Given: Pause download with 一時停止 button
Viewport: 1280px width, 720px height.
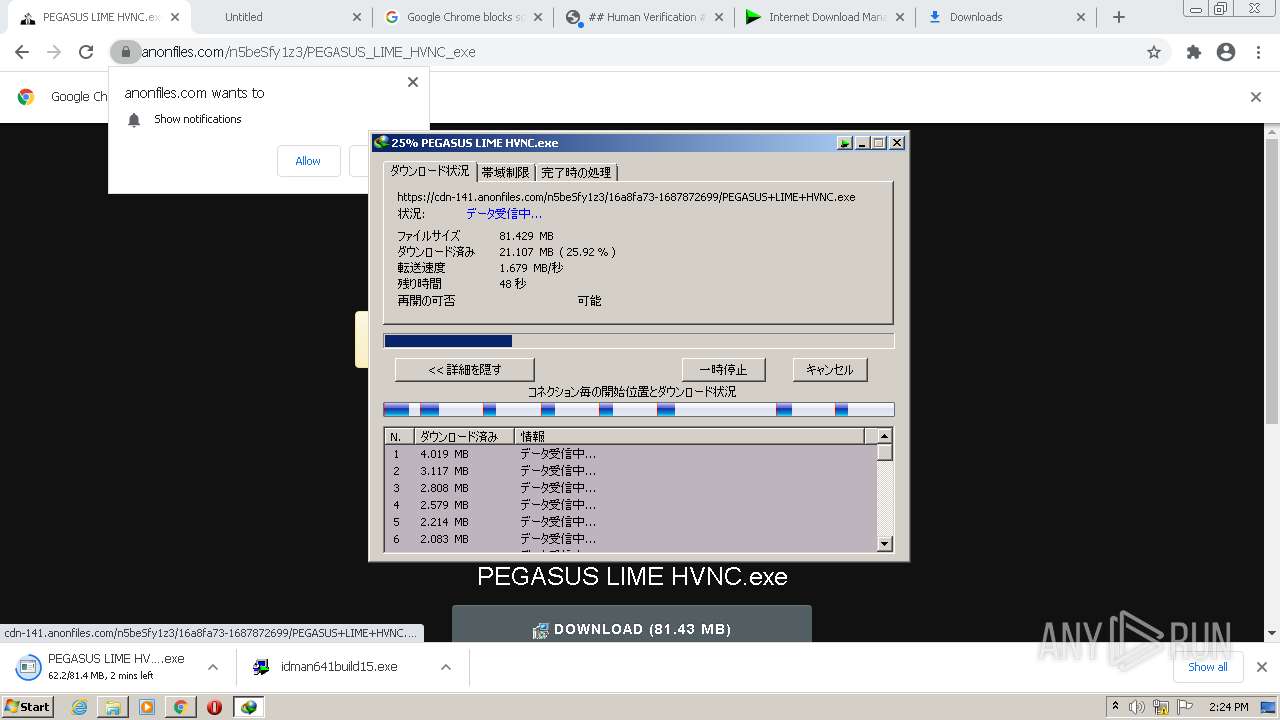Looking at the screenshot, I should 723,370.
